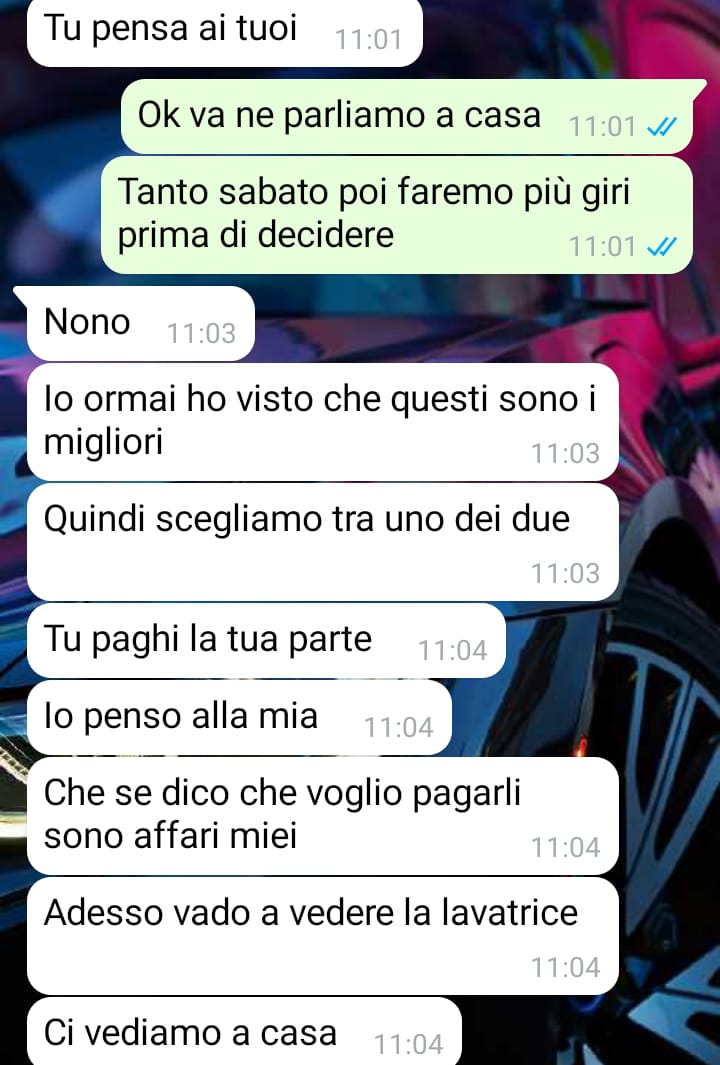Tap the 11:01 timestamp of 'Tu pensa ai tuoi'

pos(369,40)
